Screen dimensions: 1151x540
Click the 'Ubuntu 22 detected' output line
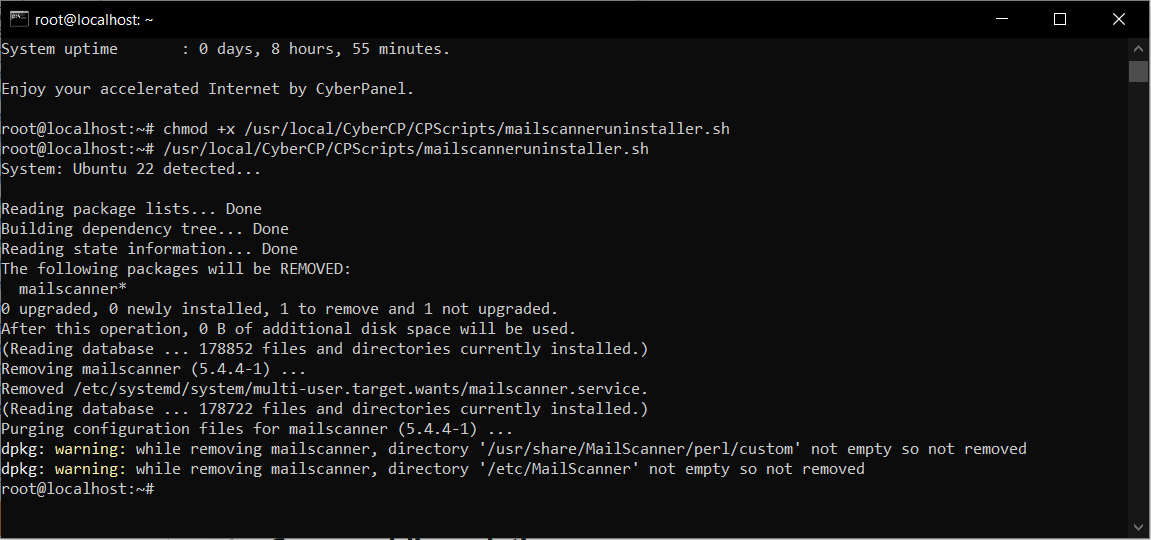pos(131,169)
